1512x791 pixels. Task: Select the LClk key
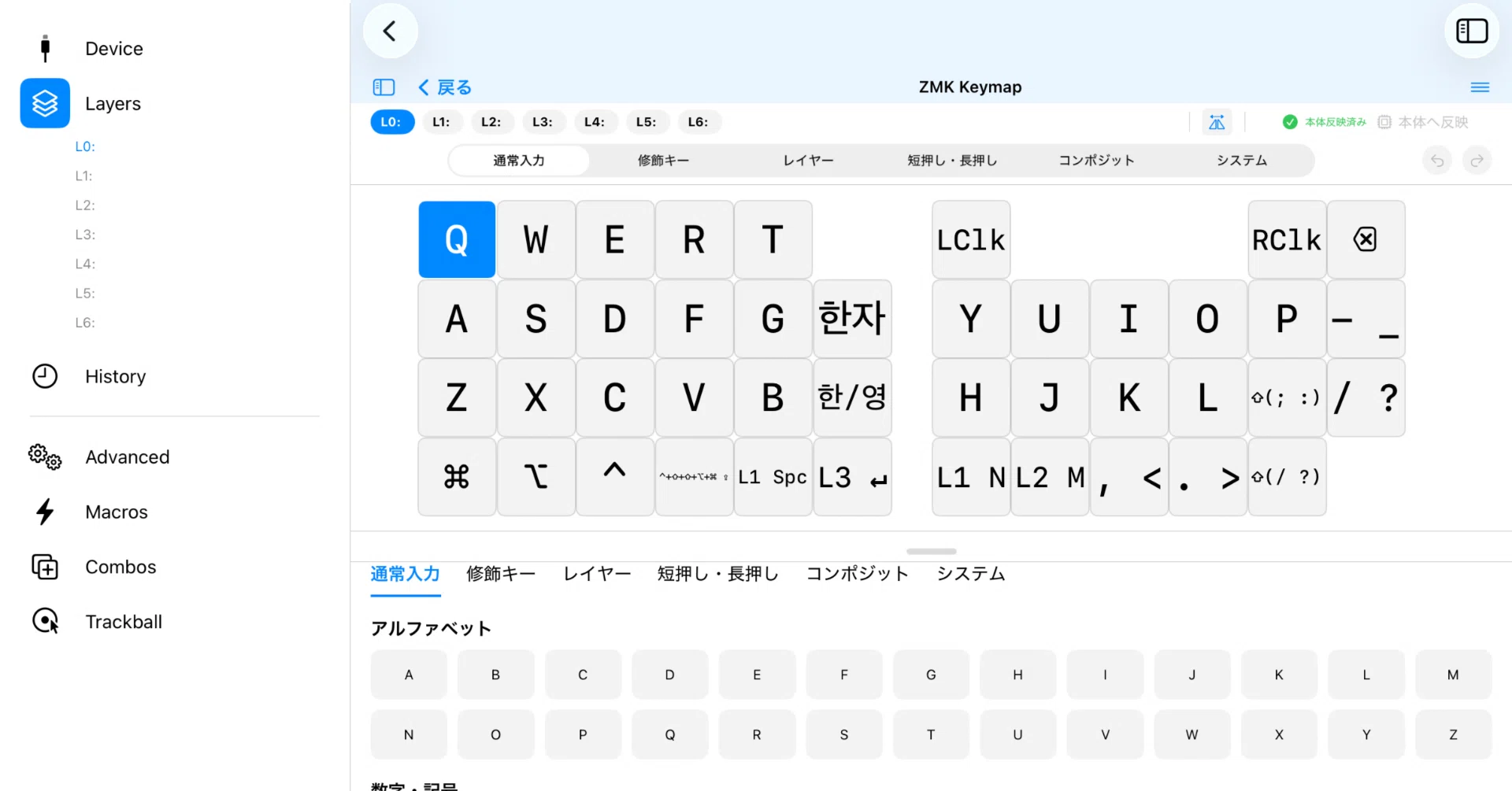(971, 239)
